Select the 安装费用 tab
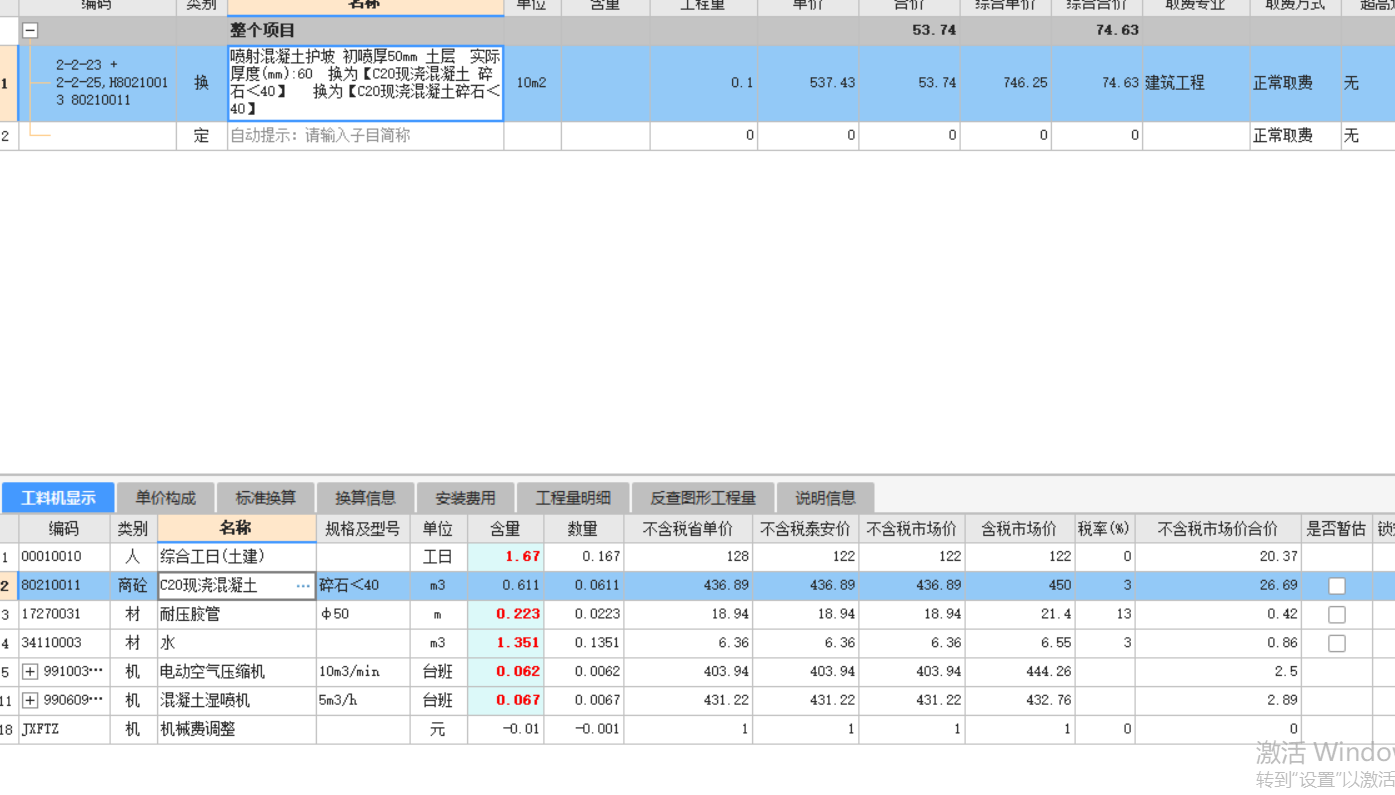Screen dimensions: 1395x795 pyautogui.click(x=465, y=498)
